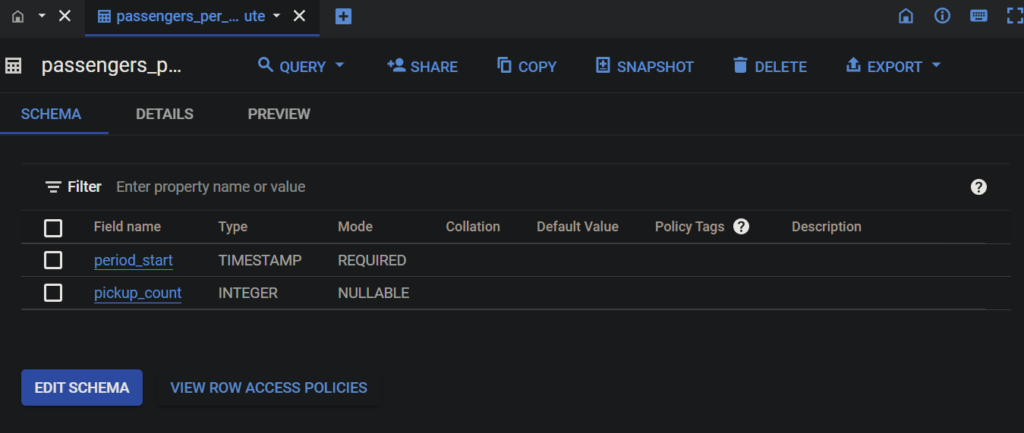Open keyboard shortcuts icon
The height and width of the screenshot is (433, 1024).
[978, 17]
